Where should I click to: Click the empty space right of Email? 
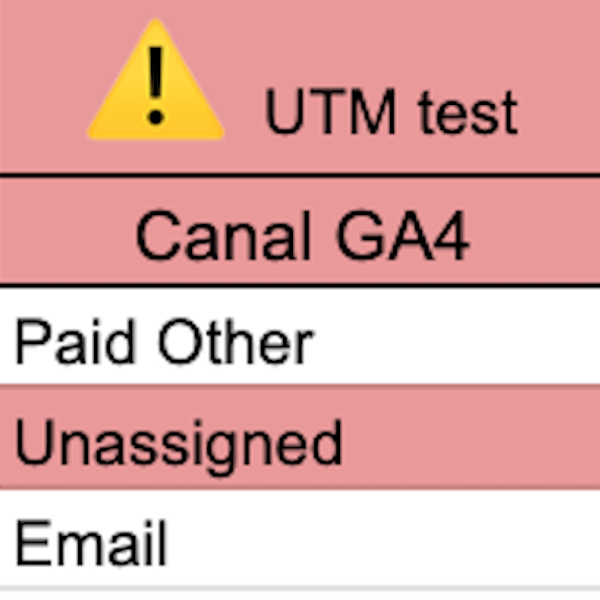(x=400, y=544)
